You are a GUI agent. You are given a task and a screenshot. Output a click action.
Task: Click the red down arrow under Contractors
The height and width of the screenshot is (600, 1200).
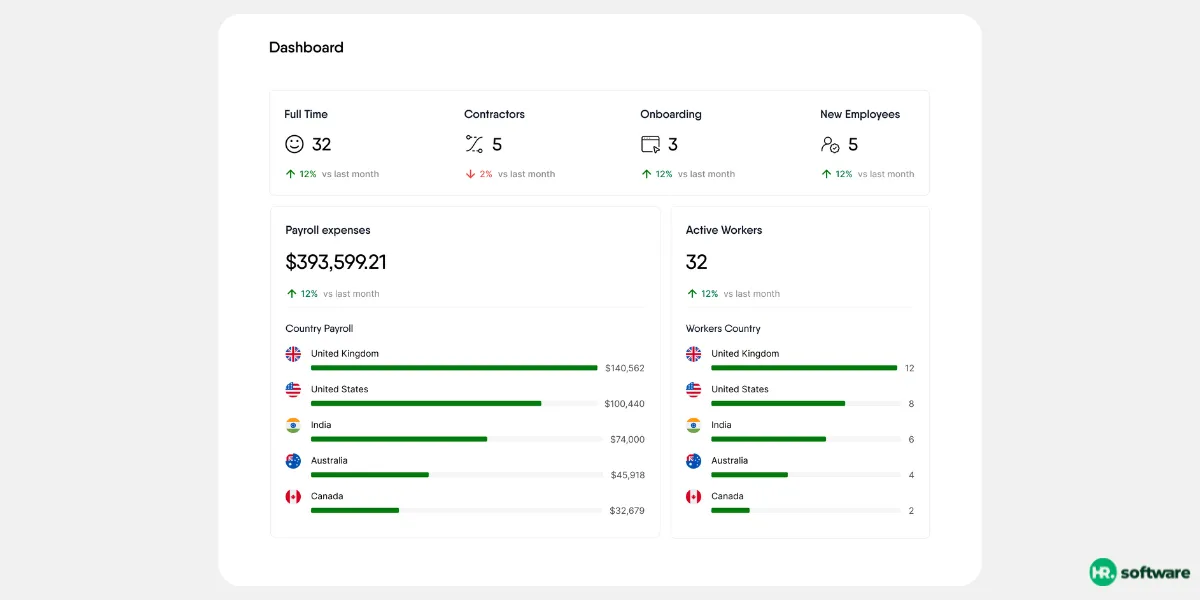point(470,174)
